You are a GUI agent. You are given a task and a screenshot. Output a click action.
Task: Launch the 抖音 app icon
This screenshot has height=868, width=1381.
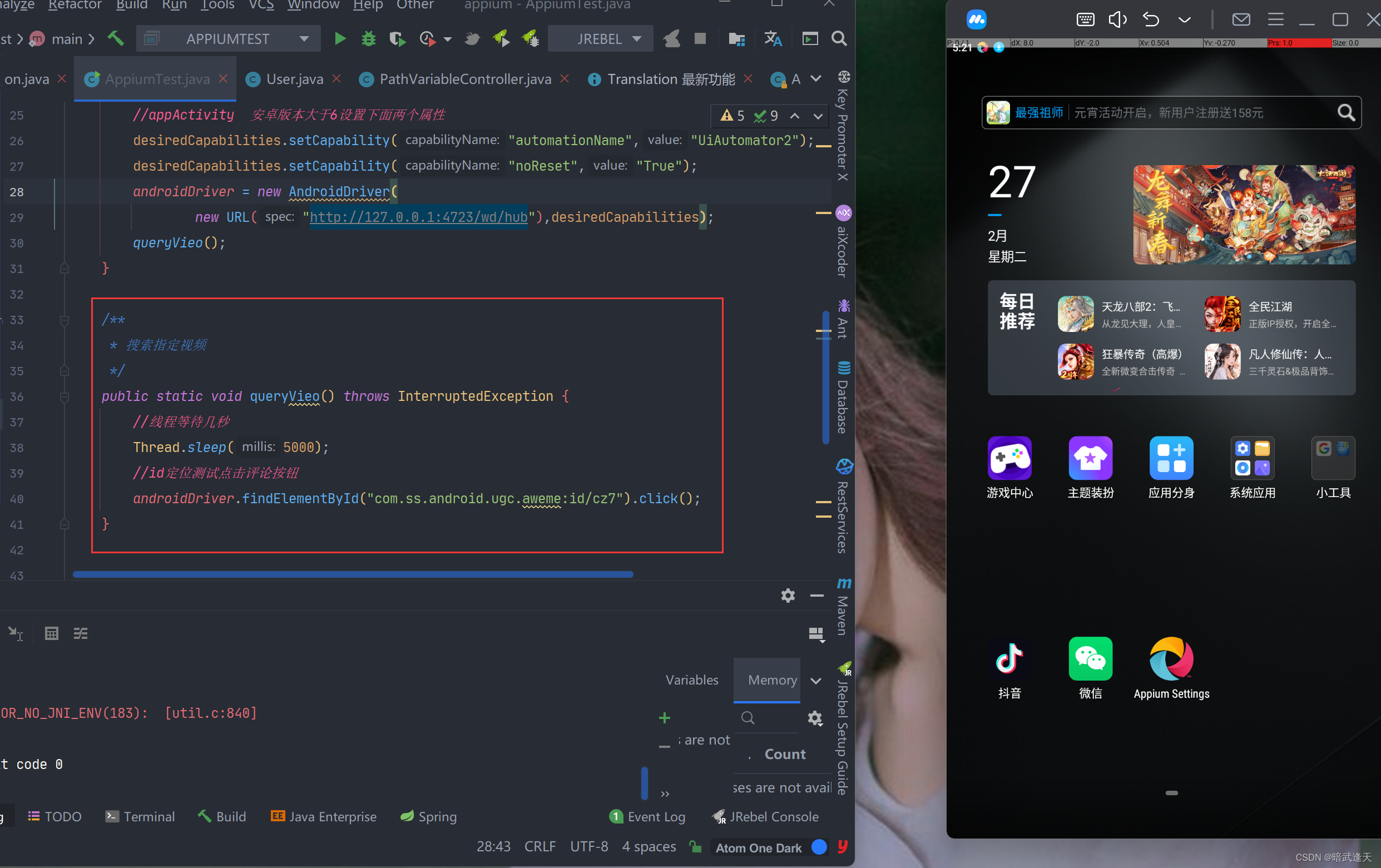click(1009, 659)
